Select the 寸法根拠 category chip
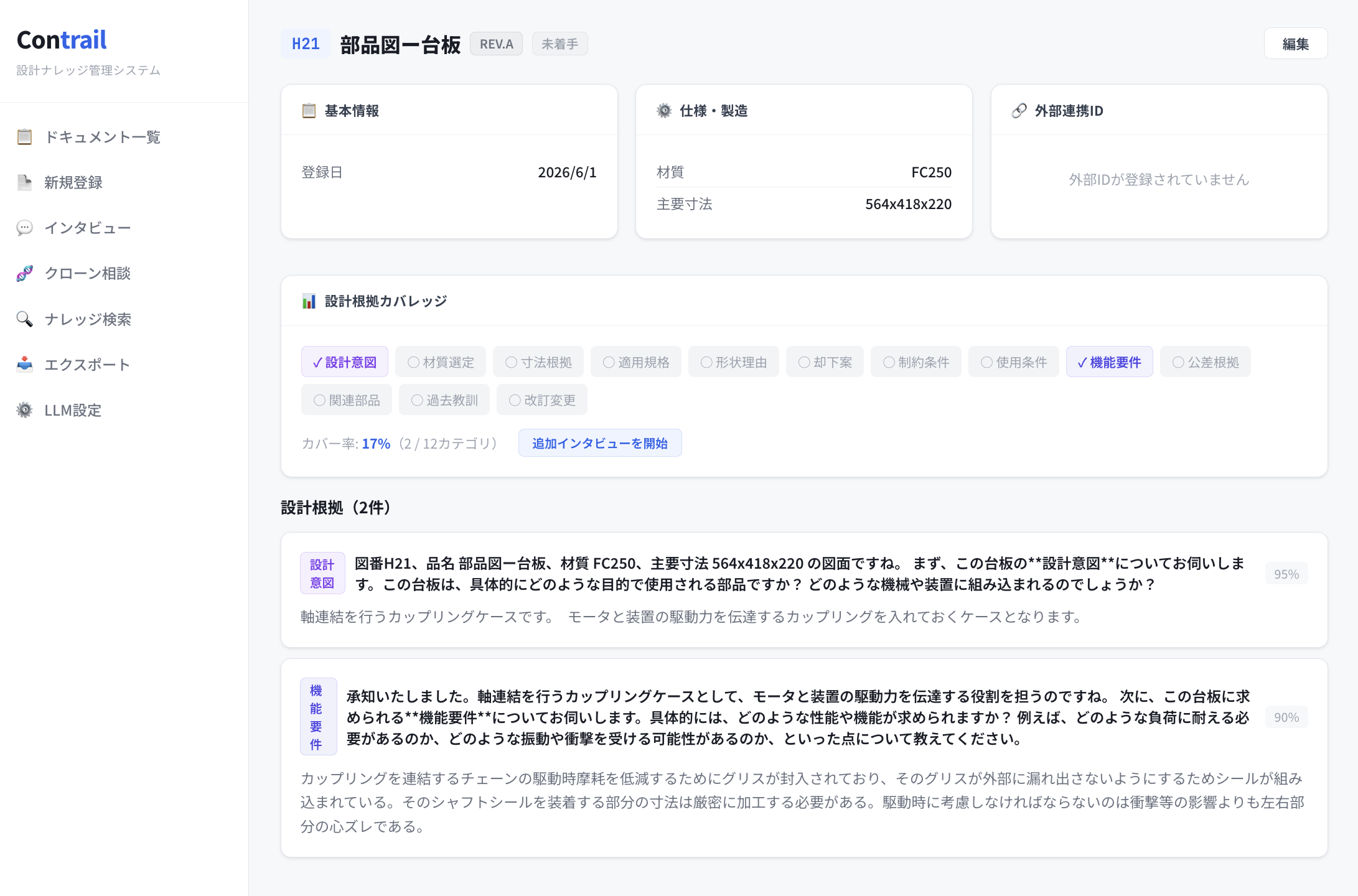1358x896 pixels. 538,362
